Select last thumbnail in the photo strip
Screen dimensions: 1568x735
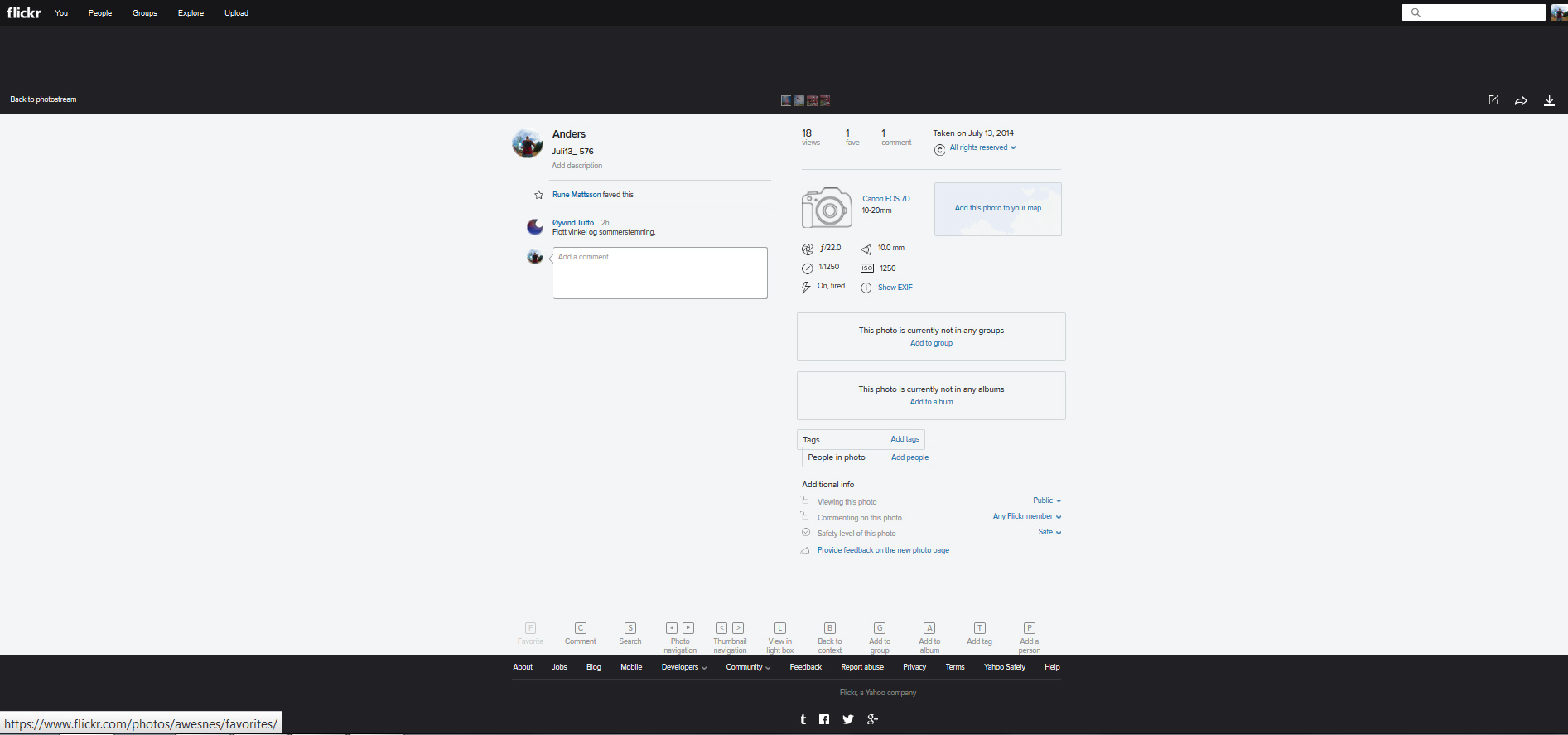pyautogui.click(x=825, y=100)
